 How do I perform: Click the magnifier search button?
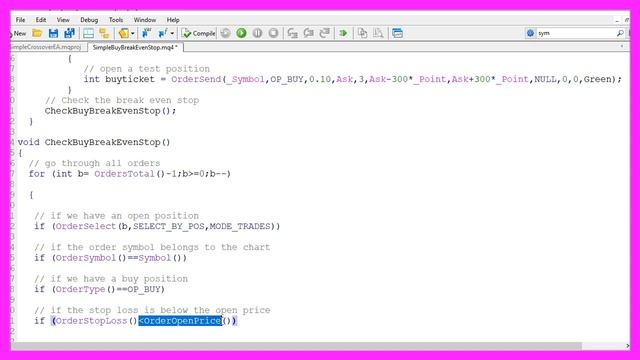(x=620, y=33)
